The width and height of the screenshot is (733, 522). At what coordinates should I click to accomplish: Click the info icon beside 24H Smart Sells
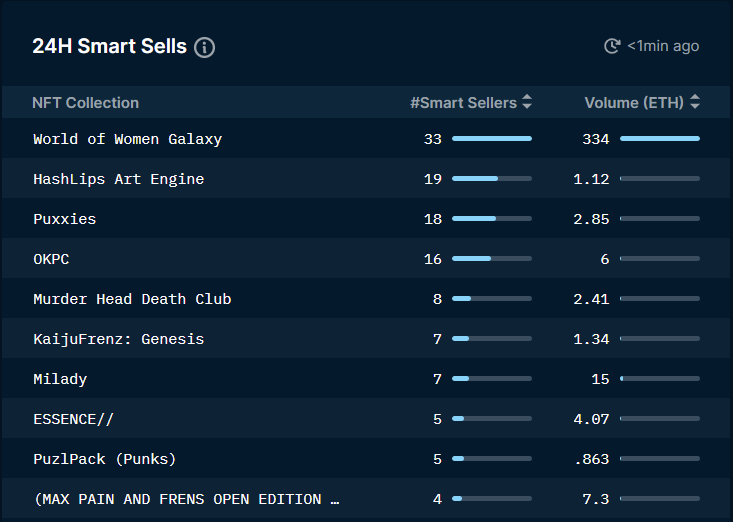(204, 48)
